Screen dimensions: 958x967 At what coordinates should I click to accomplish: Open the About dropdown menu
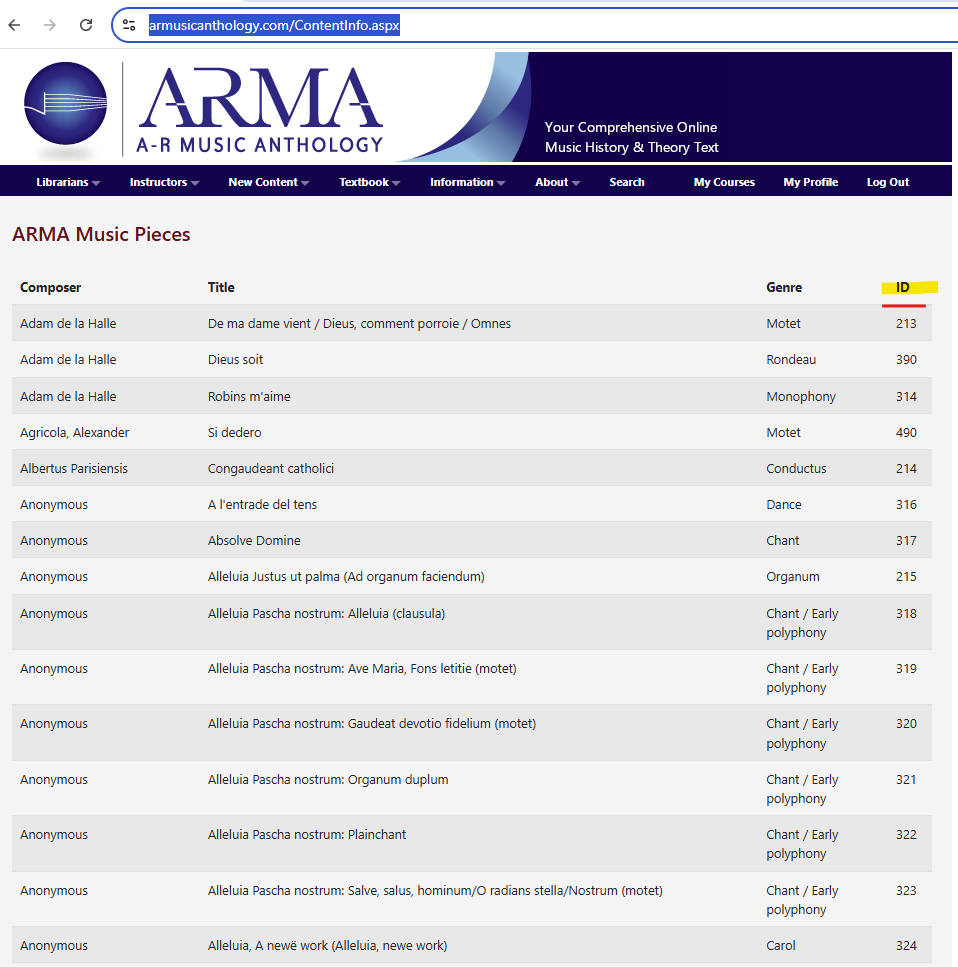point(557,182)
